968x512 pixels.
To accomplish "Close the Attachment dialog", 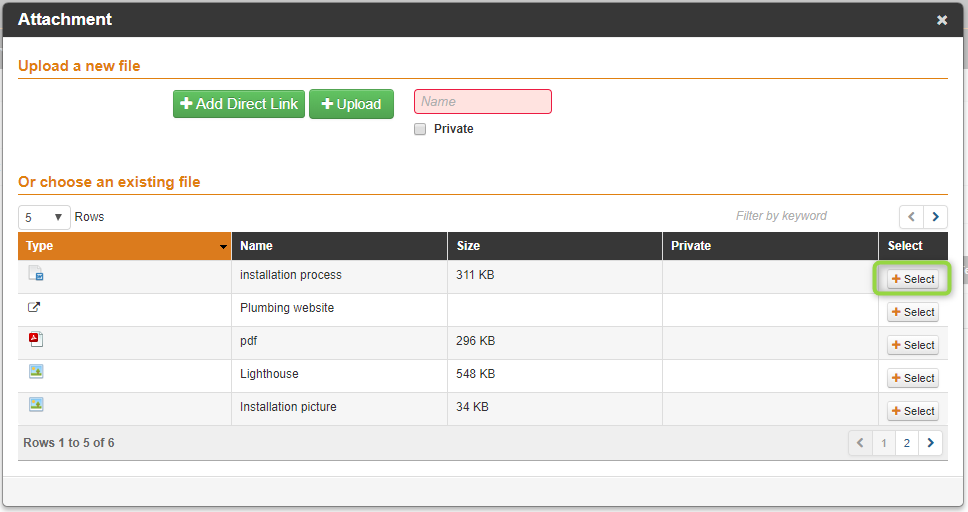I will 942,20.
